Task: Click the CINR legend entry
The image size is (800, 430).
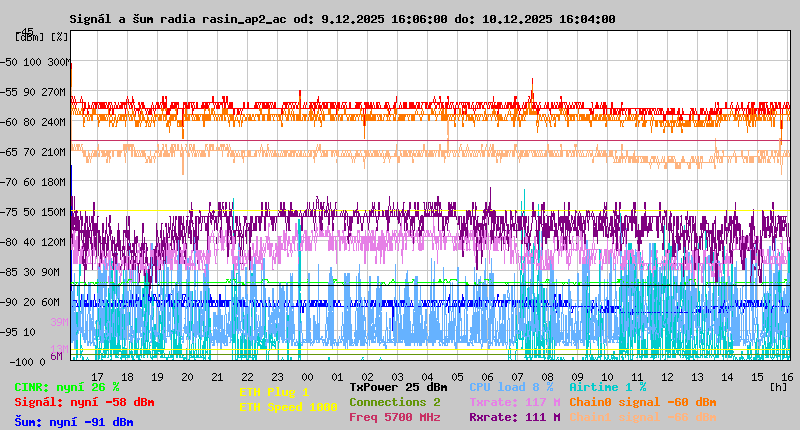Action: 67,387
